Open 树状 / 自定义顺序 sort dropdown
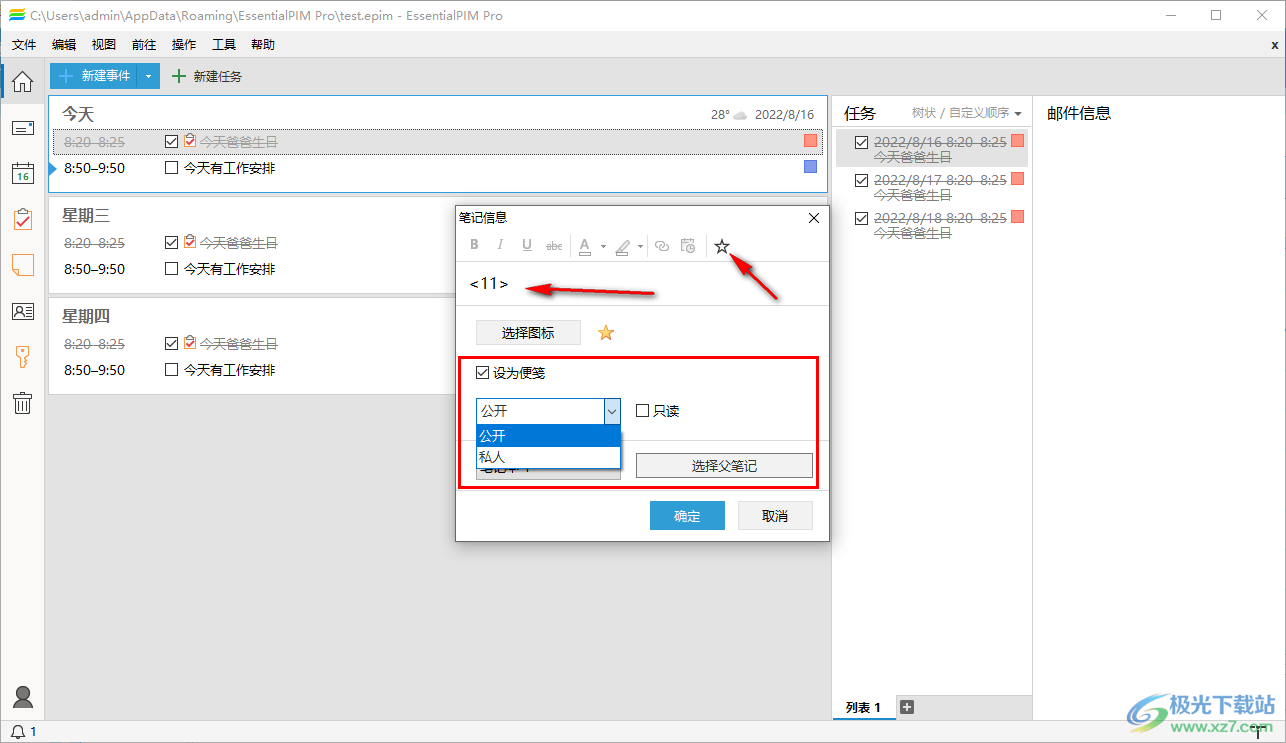1286x743 pixels. 966,113
